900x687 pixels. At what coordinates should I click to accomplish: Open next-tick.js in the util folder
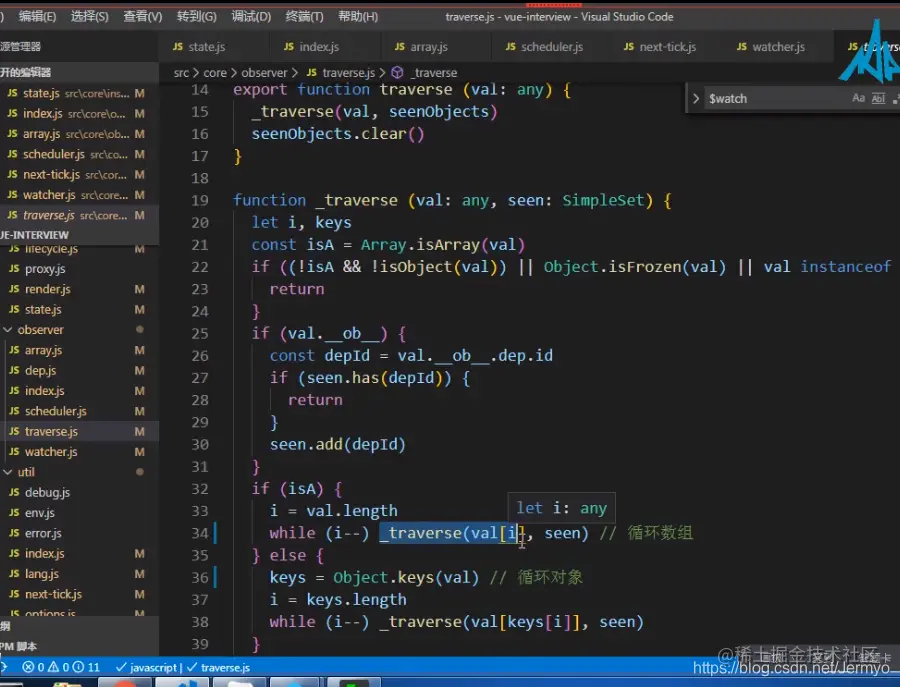79,595
